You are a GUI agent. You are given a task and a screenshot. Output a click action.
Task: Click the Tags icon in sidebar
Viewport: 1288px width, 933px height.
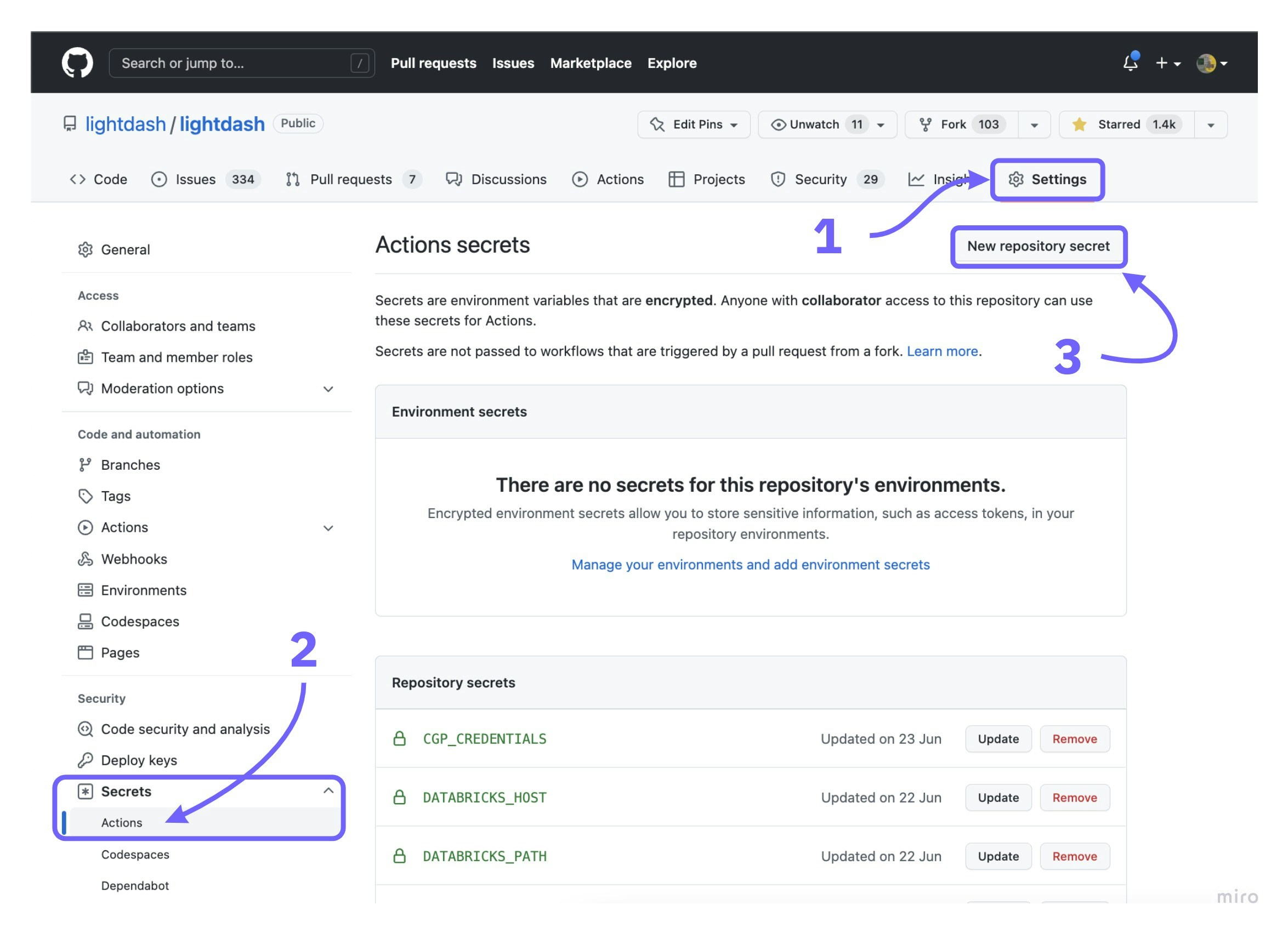(85, 496)
